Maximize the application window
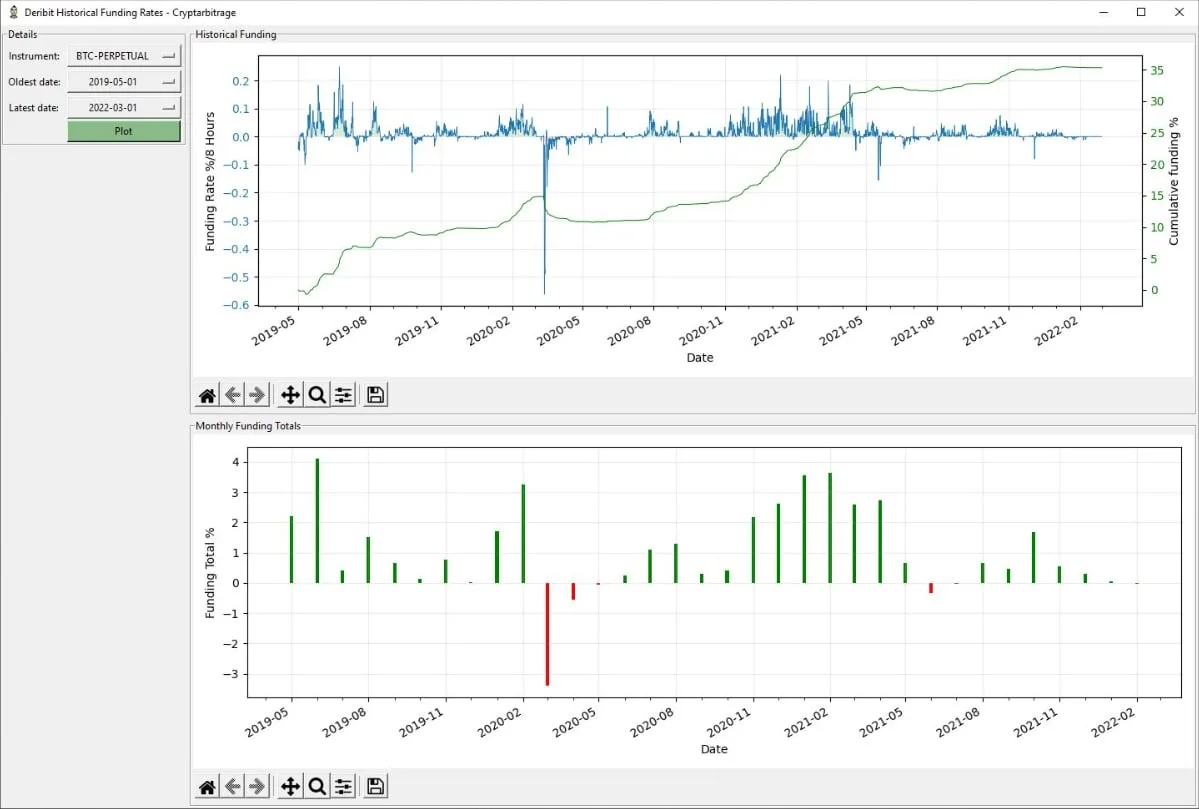 [x=1141, y=12]
